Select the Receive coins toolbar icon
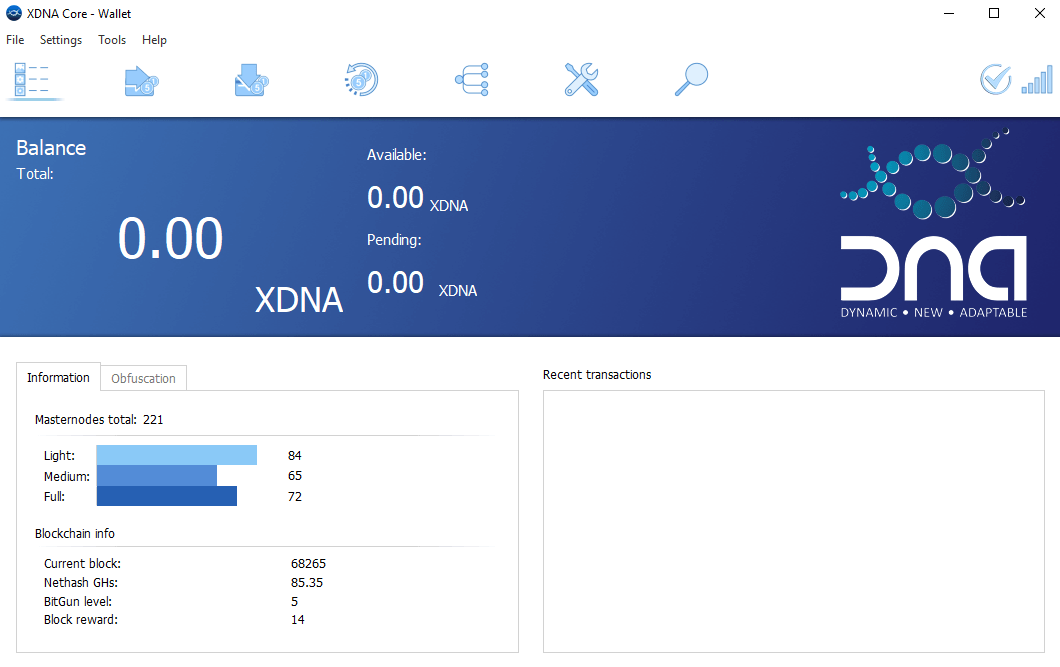The image size is (1060, 667). pos(250,80)
